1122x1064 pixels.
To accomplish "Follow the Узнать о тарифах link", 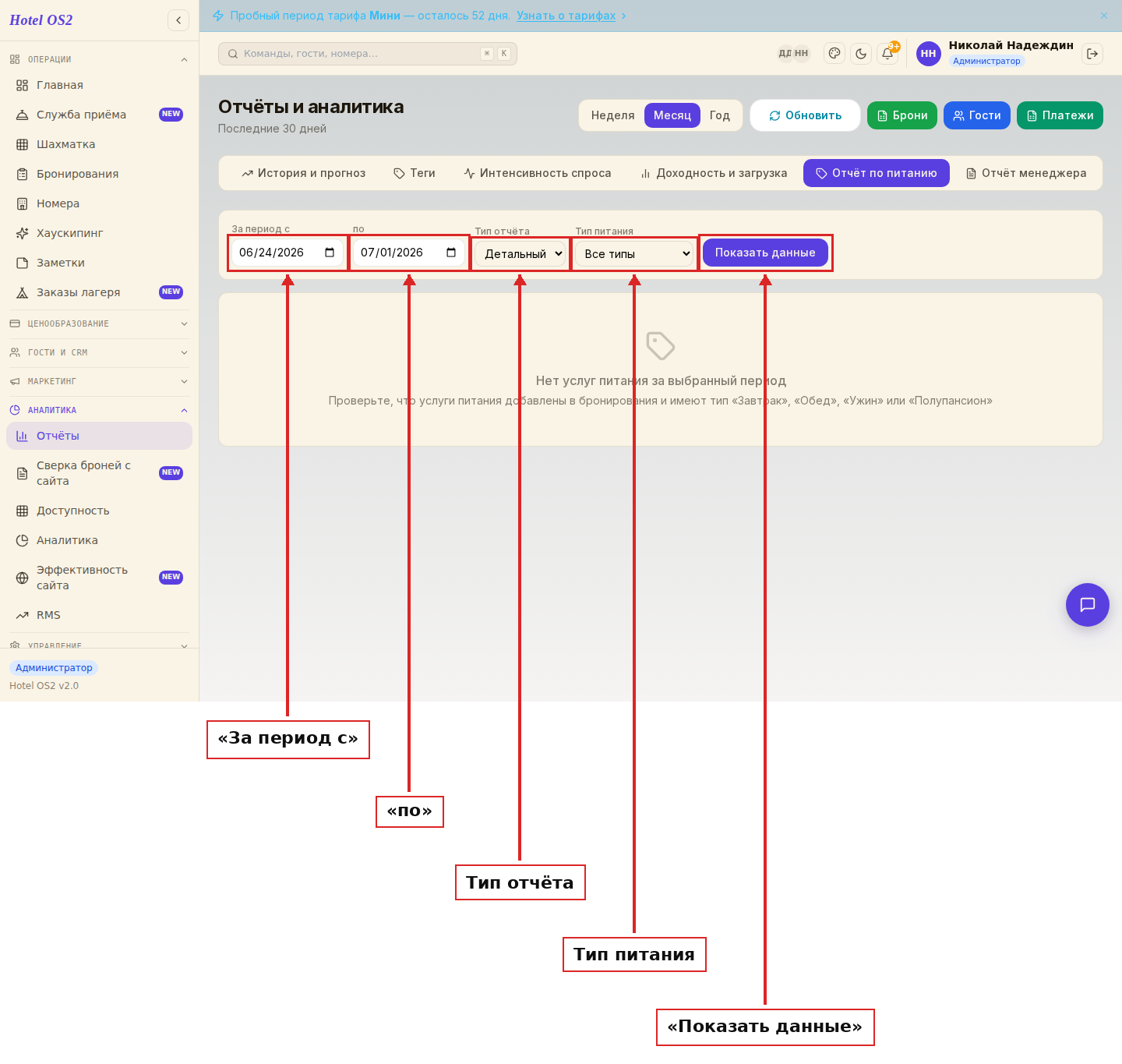I will [x=566, y=16].
